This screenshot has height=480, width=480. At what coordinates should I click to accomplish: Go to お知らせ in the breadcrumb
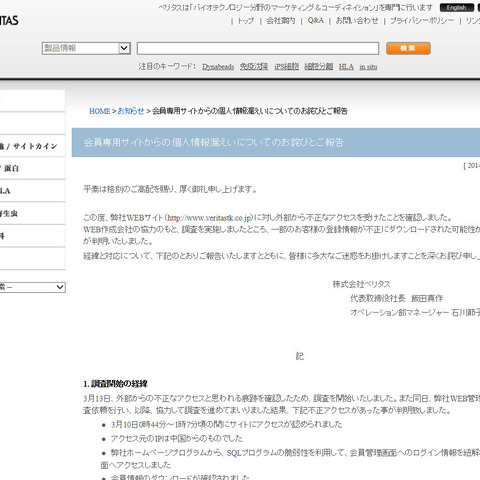[x=131, y=111]
